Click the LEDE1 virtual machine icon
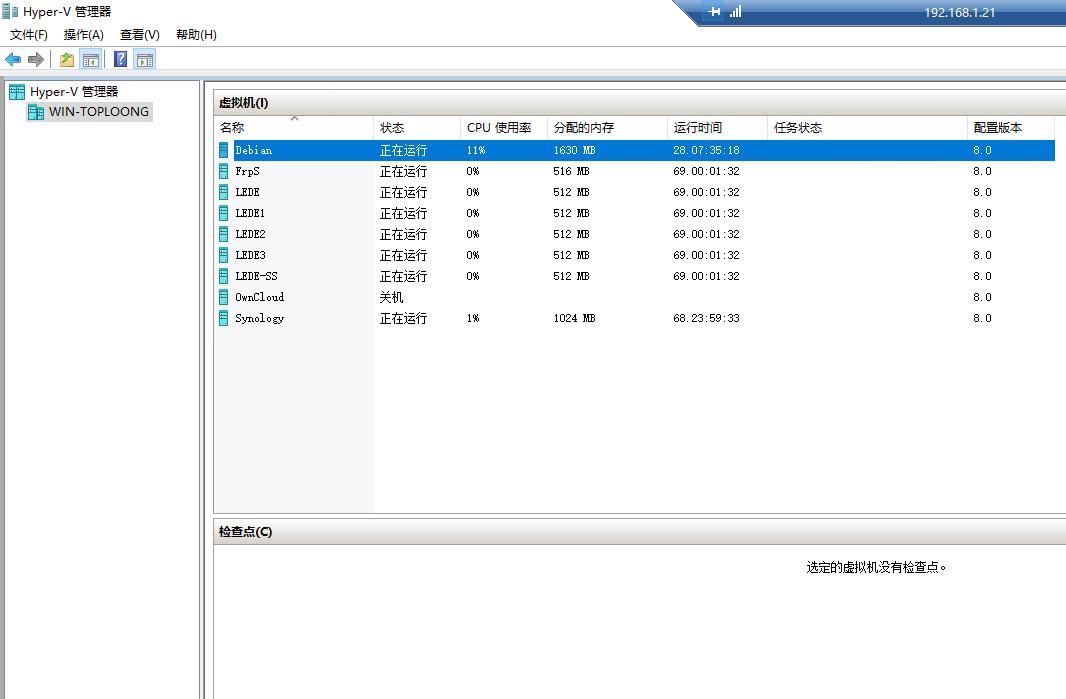 [224, 214]
